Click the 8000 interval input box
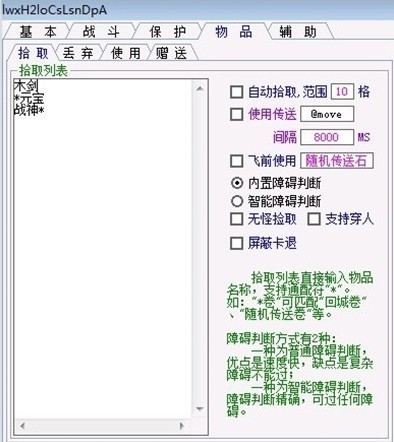The height and width of the screenshot is (442, 394). pyautogui.click(x=327, y=137)
